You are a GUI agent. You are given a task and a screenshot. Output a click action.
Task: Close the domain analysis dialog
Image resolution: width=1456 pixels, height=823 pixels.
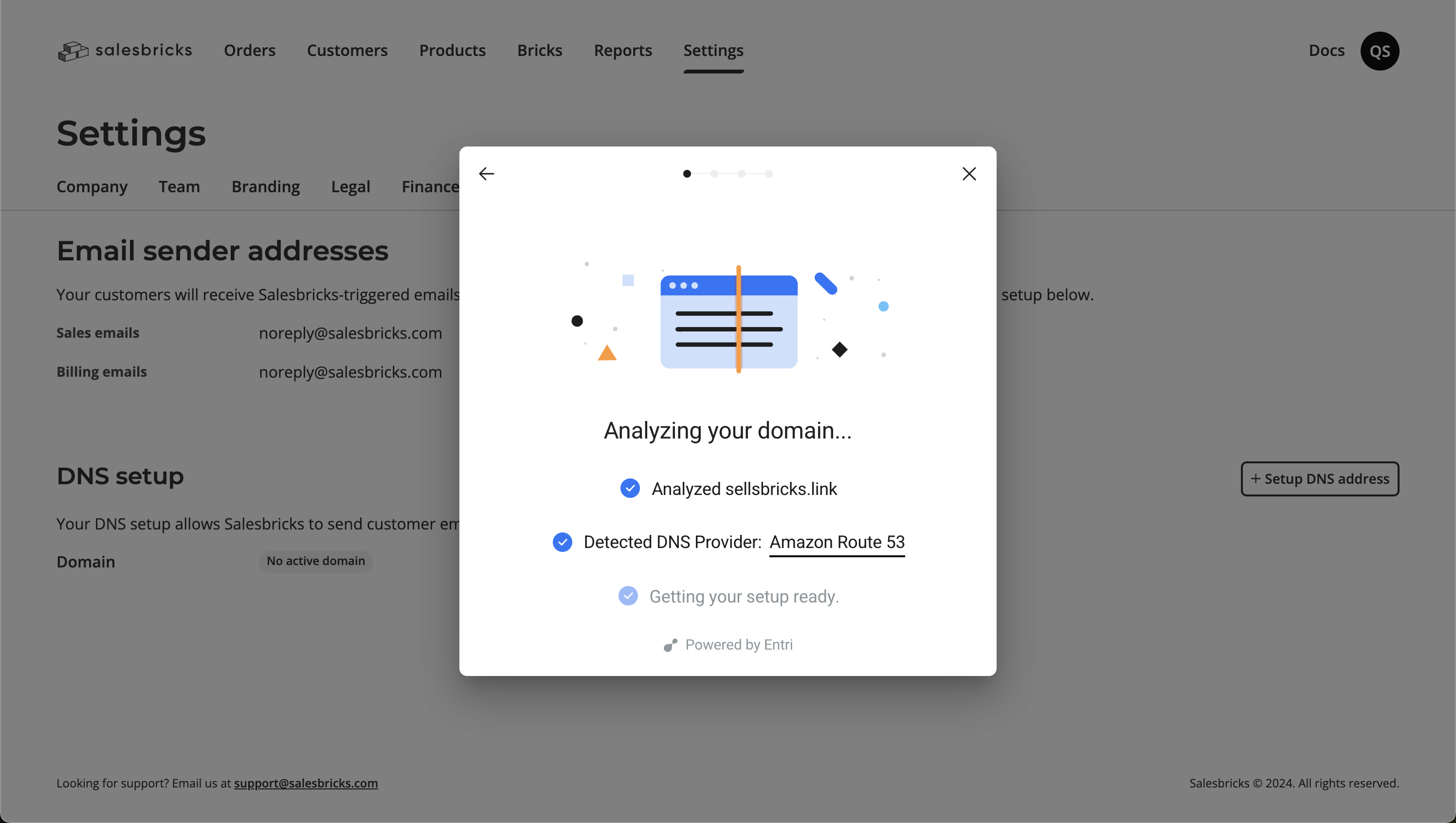tap(969, 174)
